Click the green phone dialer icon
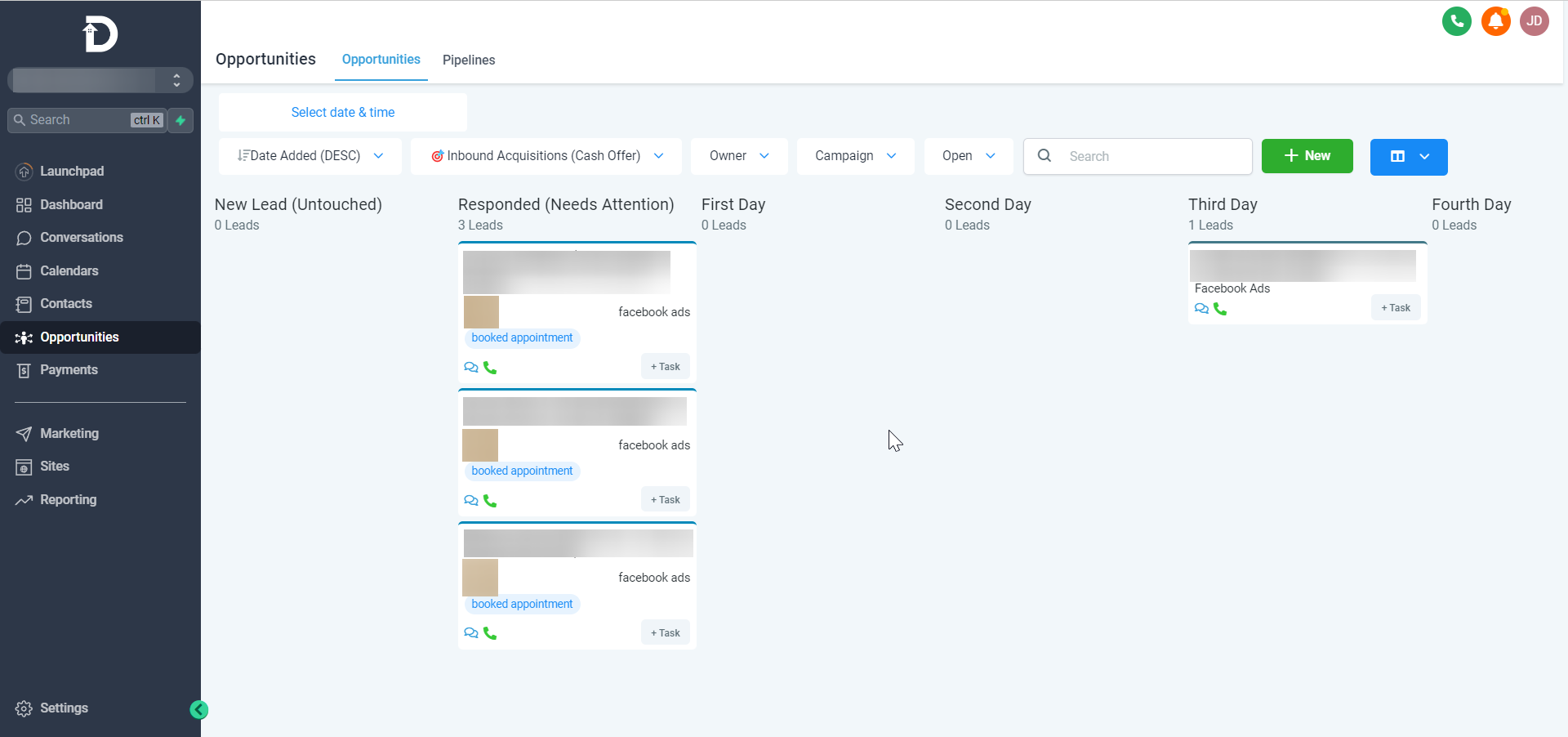The width and height of the screenshot is (1568, 737). (1457, 21)
